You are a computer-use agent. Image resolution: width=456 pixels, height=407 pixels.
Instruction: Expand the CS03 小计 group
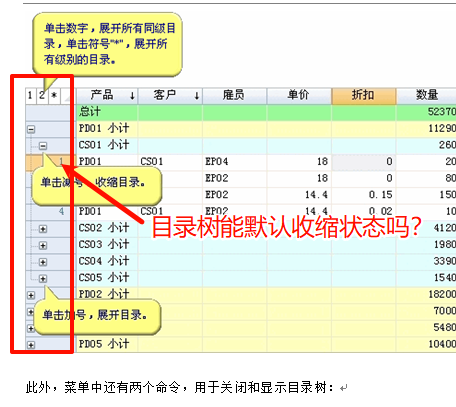(43, 246)
